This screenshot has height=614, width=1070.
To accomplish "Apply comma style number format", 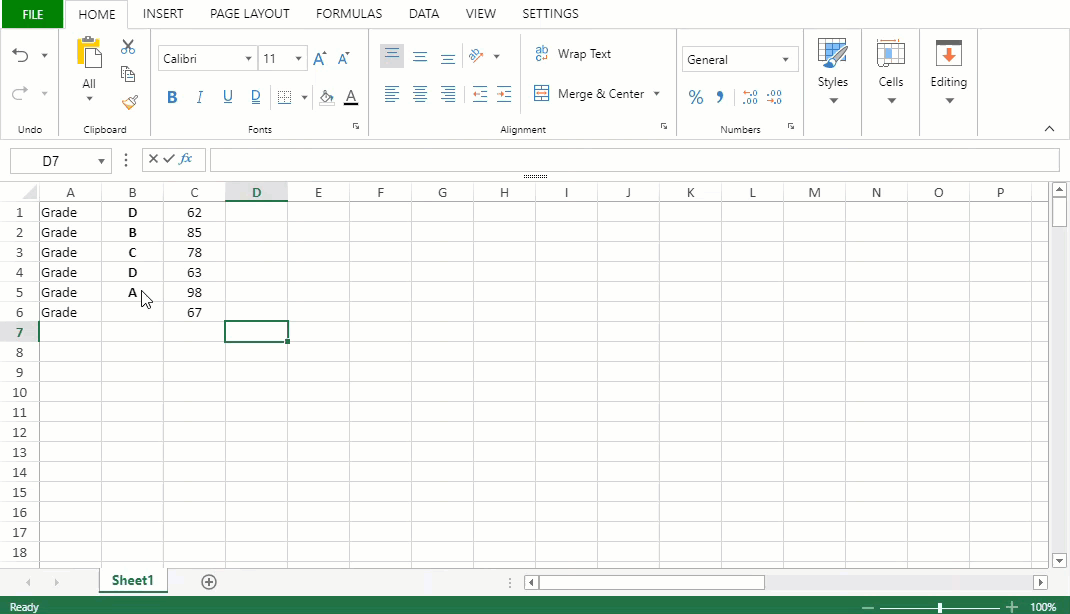I will pos(719,98).
